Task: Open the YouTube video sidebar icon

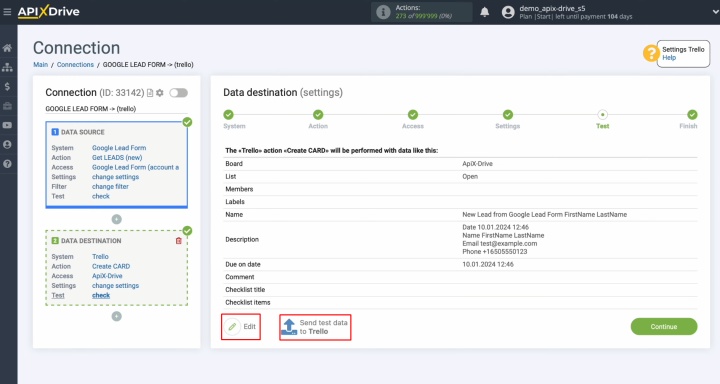Action: [x=7, y=125]
